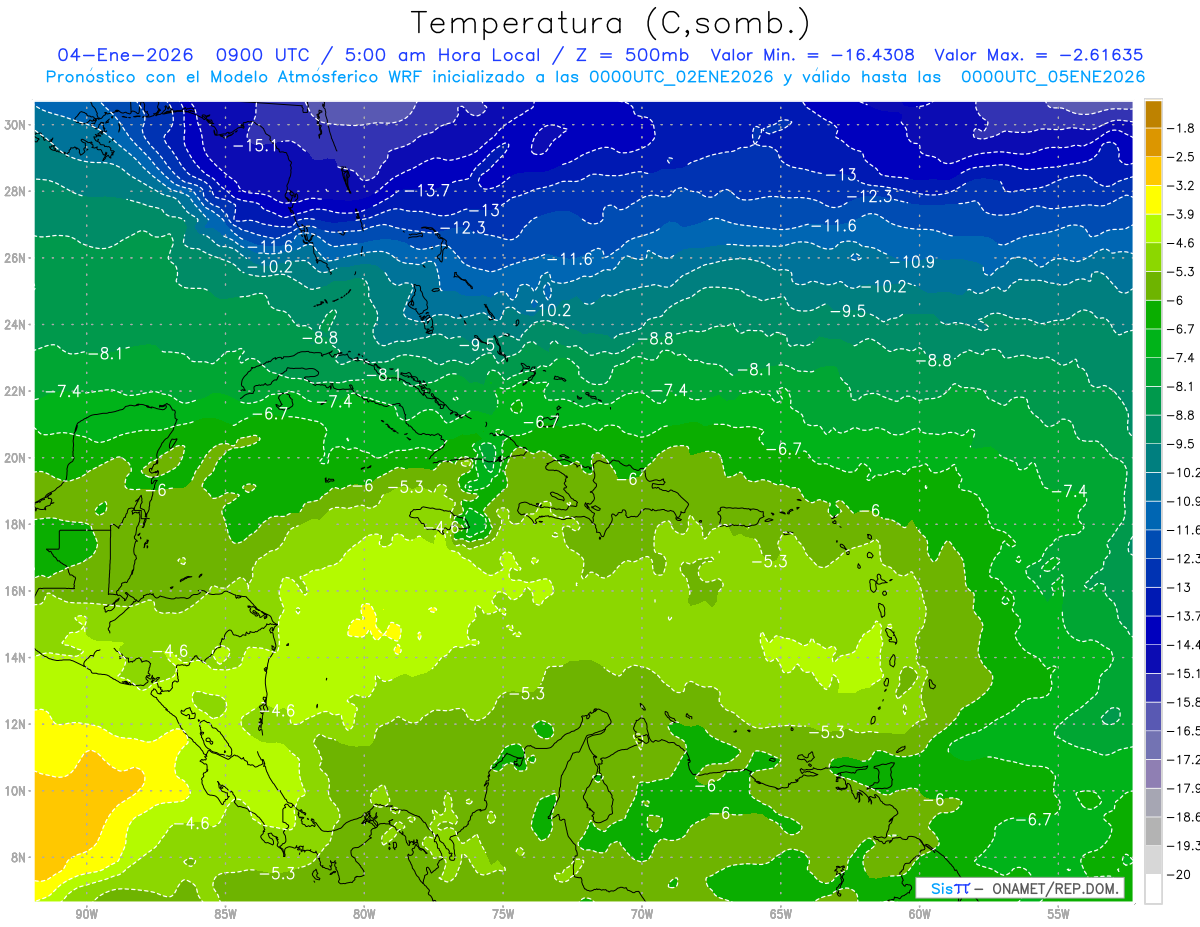
Task: Click the '55W' longitude axis label
Action: [1059, 914]
